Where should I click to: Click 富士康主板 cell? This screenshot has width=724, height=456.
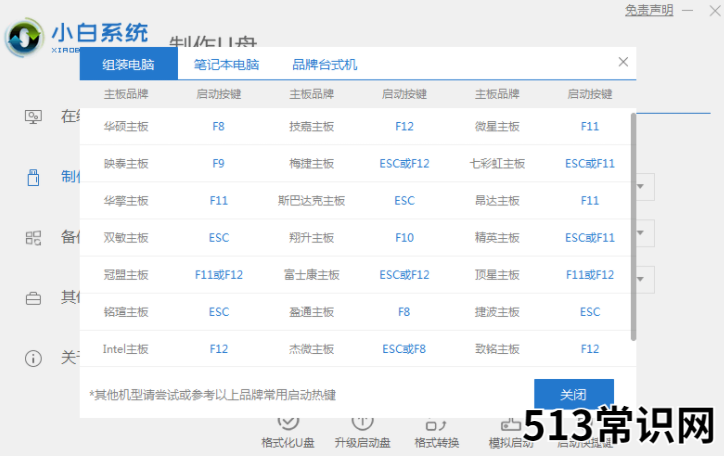(x=312, y=275)
